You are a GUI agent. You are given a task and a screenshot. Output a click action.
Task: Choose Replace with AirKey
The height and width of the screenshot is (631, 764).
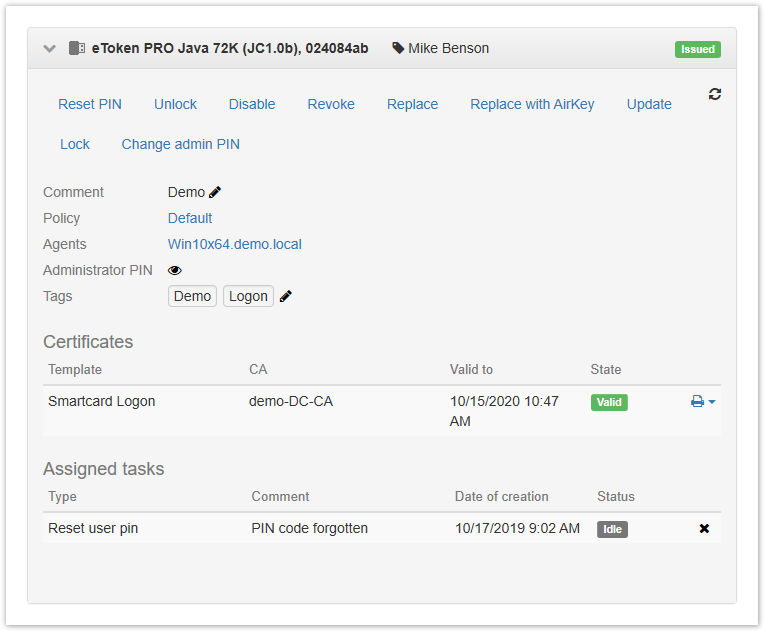click(x=532, y=104)
